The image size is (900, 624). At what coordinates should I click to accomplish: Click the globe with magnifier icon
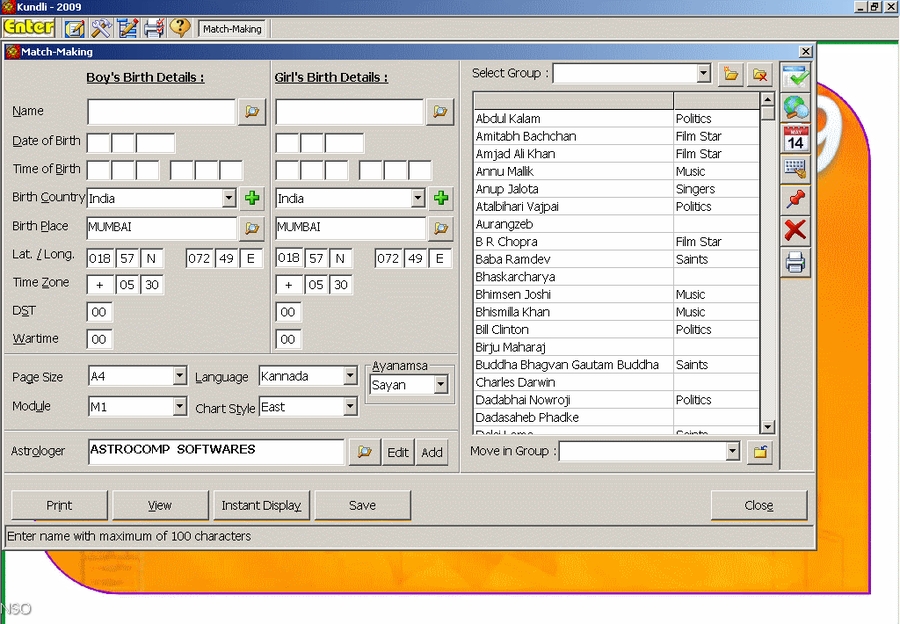pyautogui.click(x=796, y=106)
